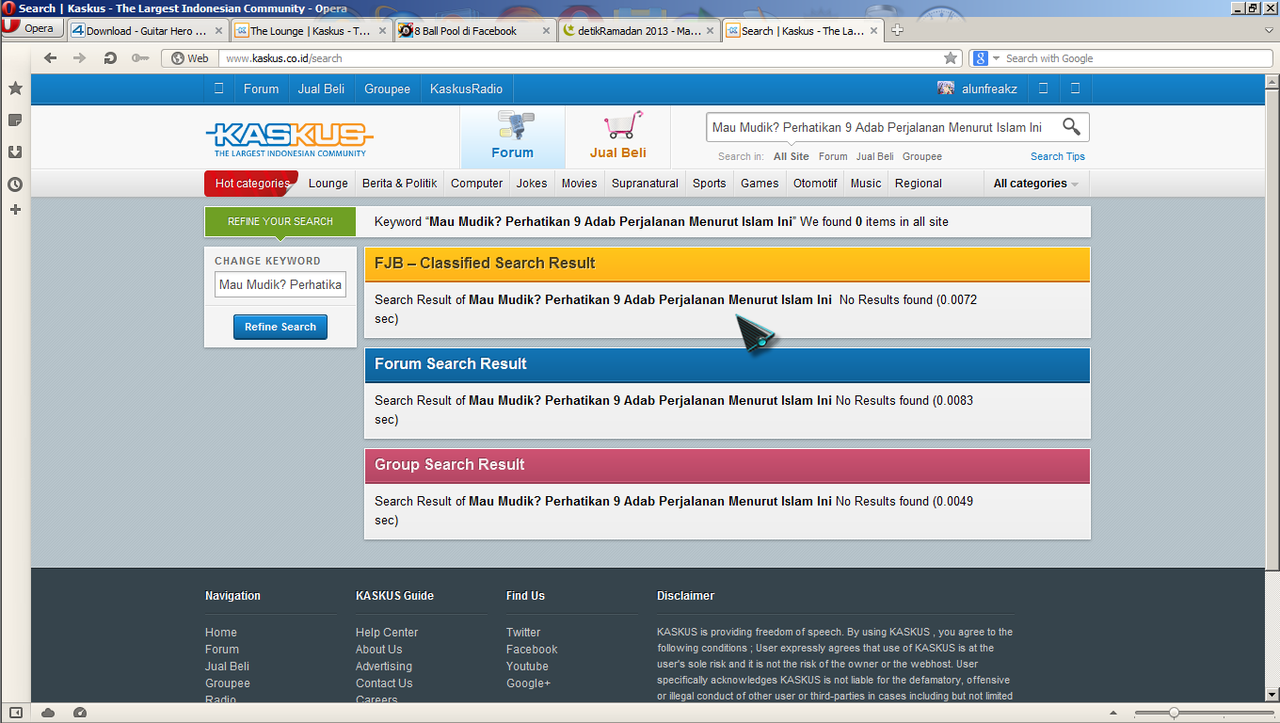The width and height of the screenshot is (1280, 723).
Task: Switch to the detikRamadan 2013 tab
Action: [640, 31]
